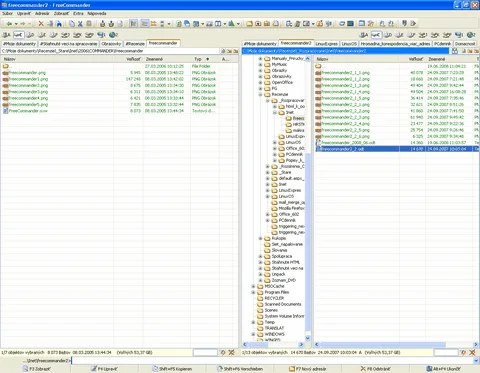Open the Súbor menu
This screenshot has height=373, width=480.
click(x=7, y=14)
